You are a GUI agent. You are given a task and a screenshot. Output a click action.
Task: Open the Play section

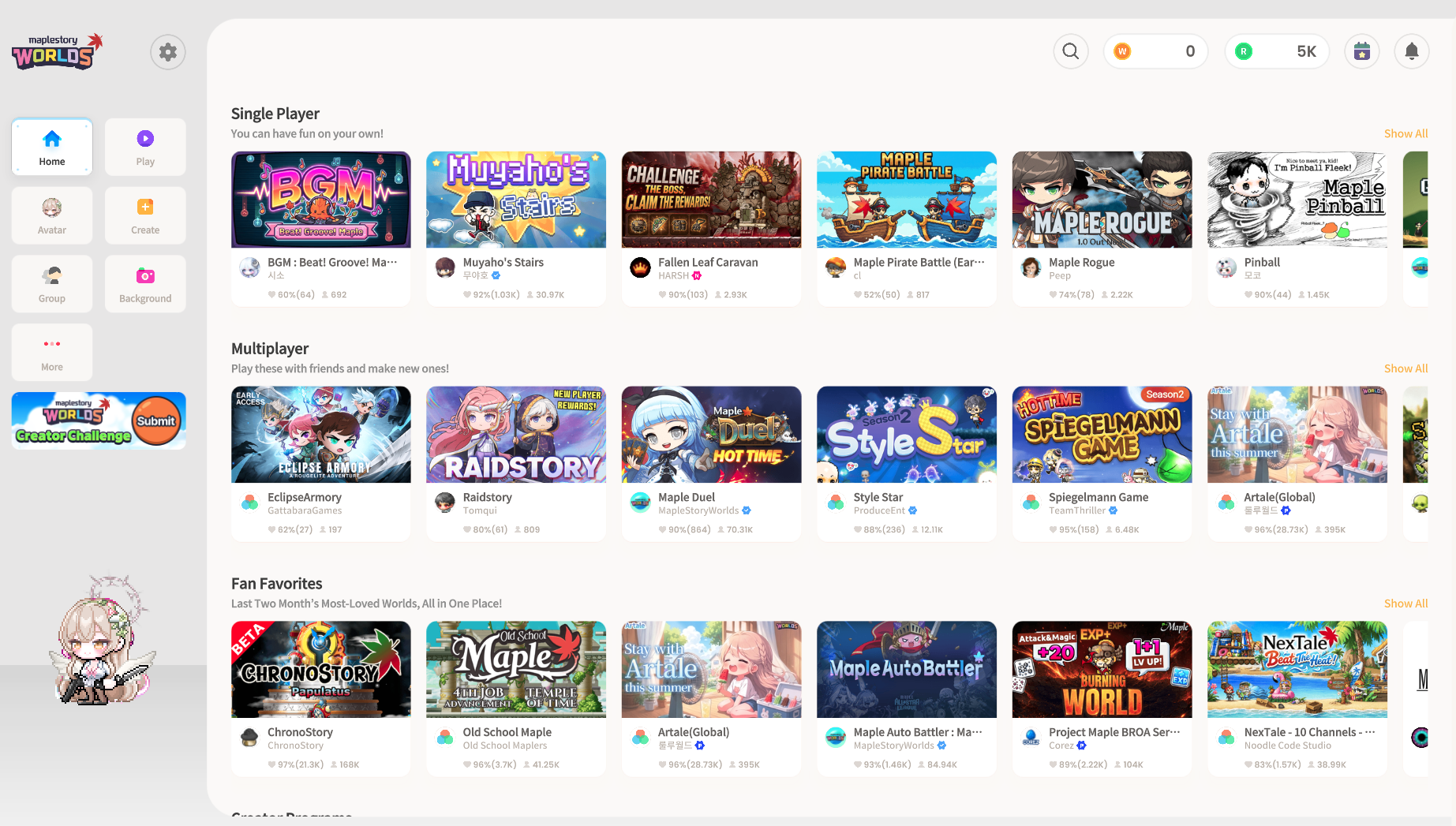(x=145, y=148)
